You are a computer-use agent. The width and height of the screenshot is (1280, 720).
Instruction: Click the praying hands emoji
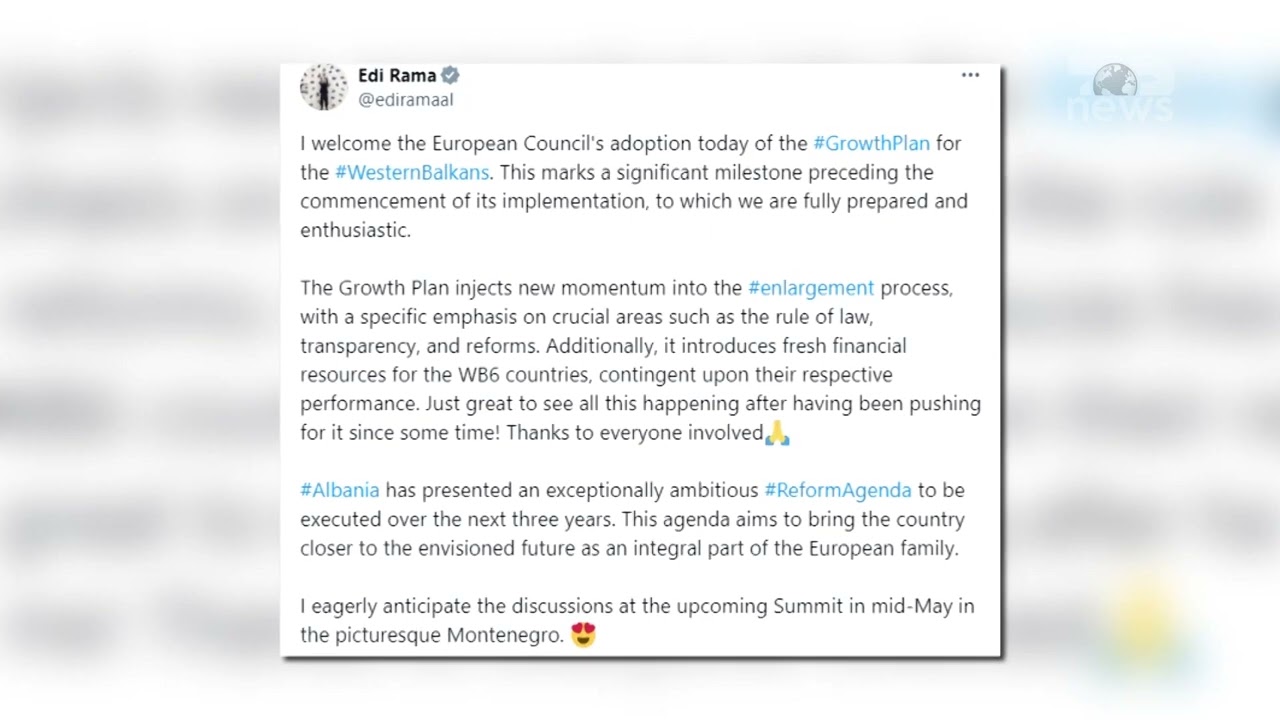[x=777, y=433]
